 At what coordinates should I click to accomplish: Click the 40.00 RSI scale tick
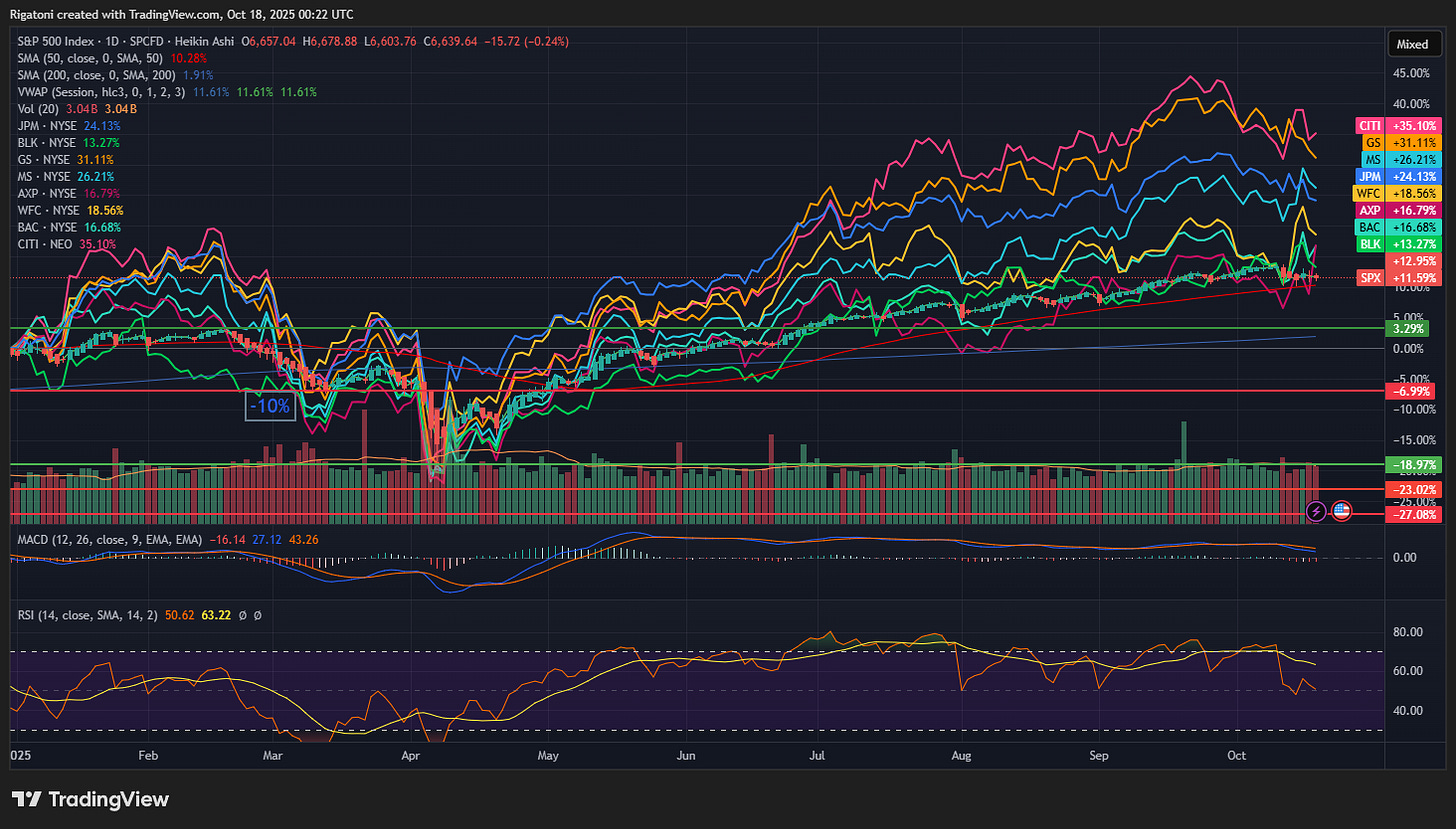pos(1408,711)
